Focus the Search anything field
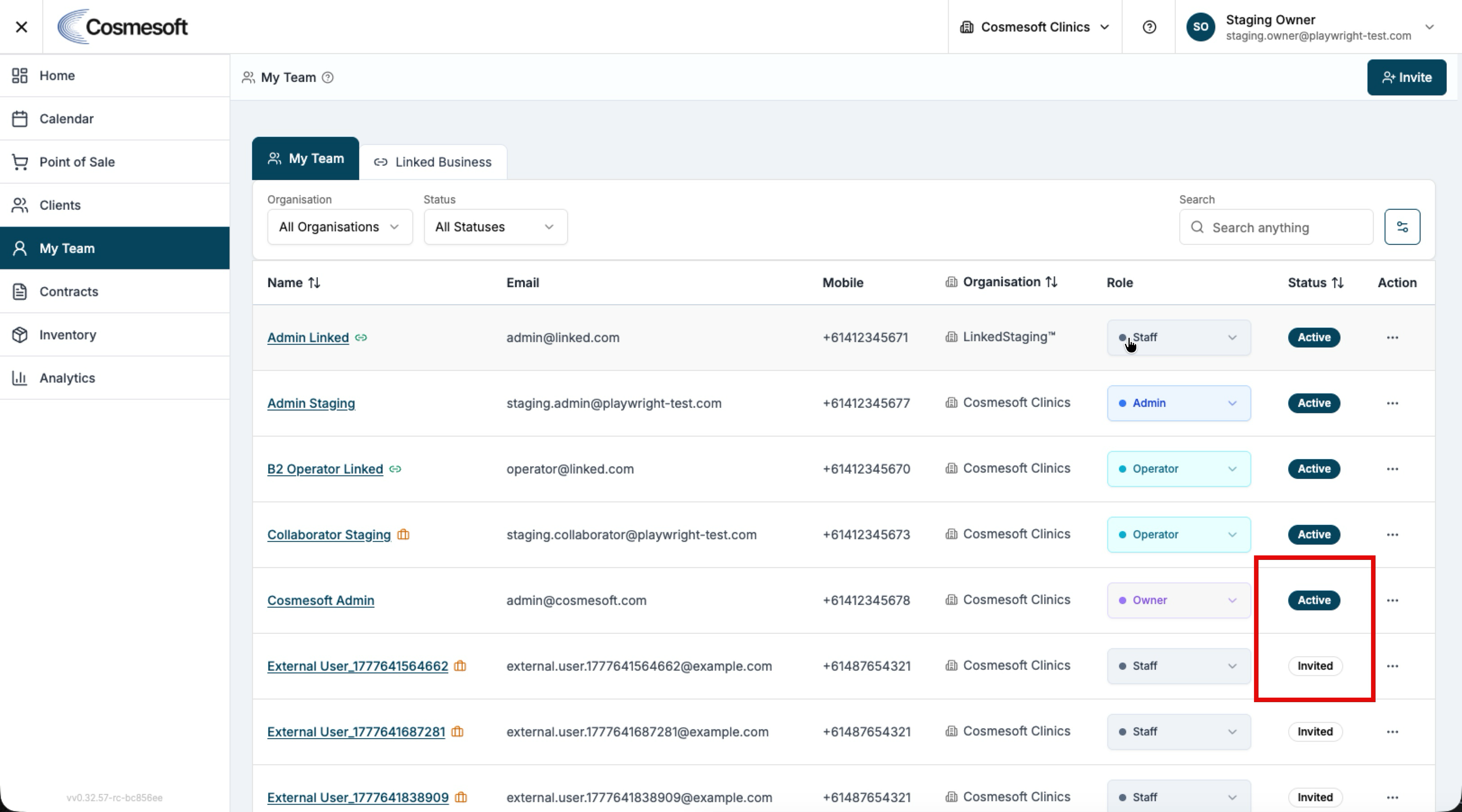 [x=1276, y=227]
